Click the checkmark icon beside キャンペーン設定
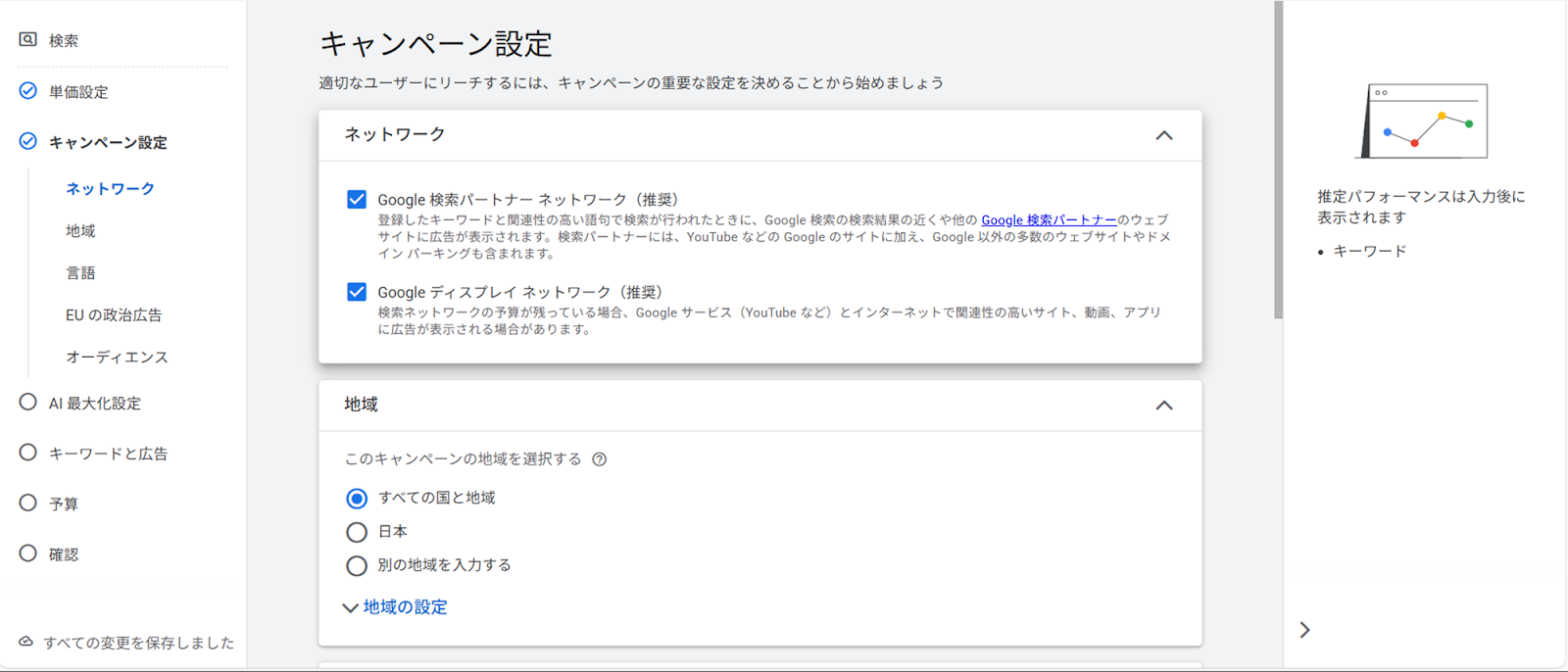 pyautogui.click(x=28, y=142)
